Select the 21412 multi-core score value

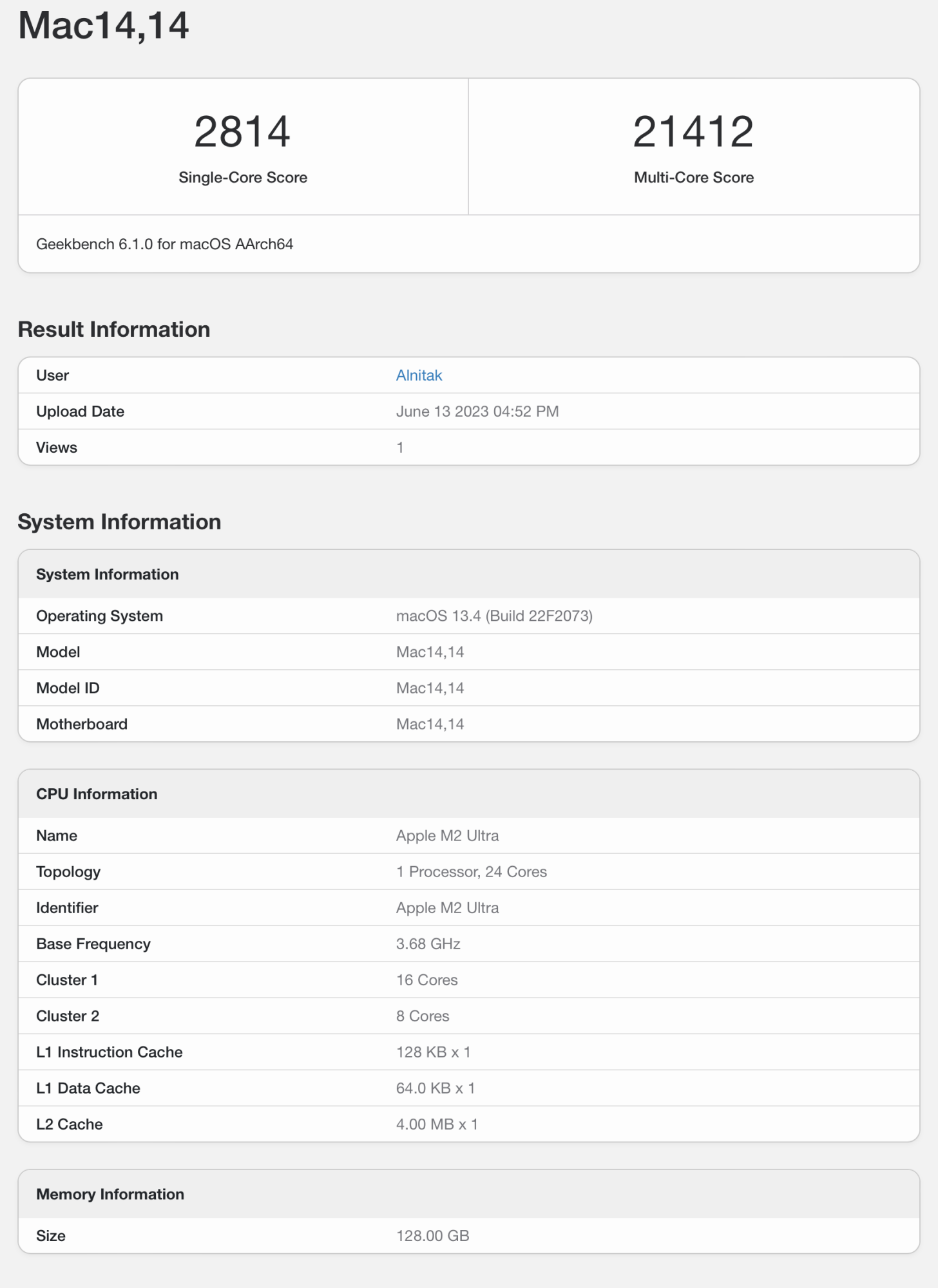(693, 132)
